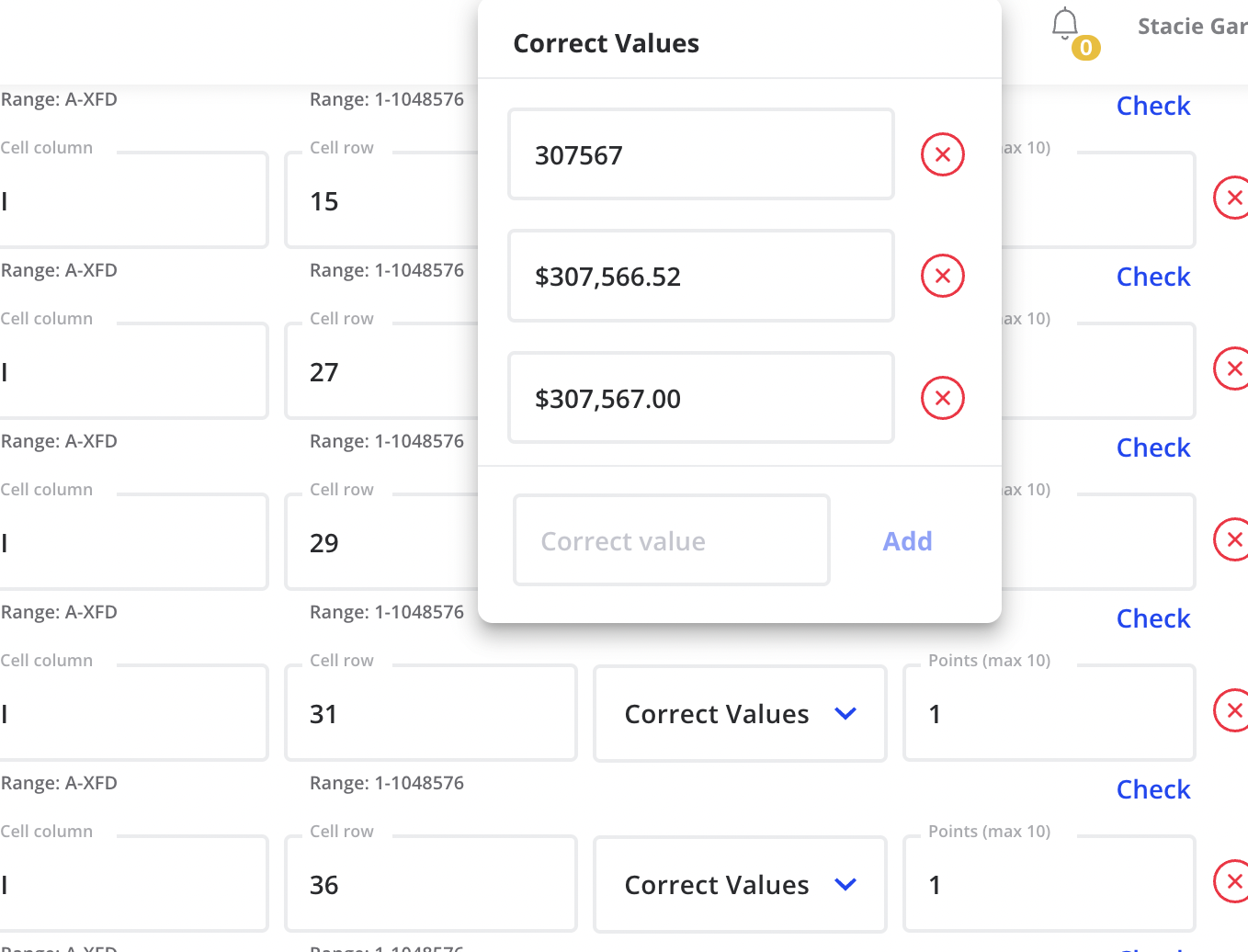The width and height of the screenshot is (1248, 952).
Task: Open the Stacie Gar user profile menu
Action: [1191, 27]
